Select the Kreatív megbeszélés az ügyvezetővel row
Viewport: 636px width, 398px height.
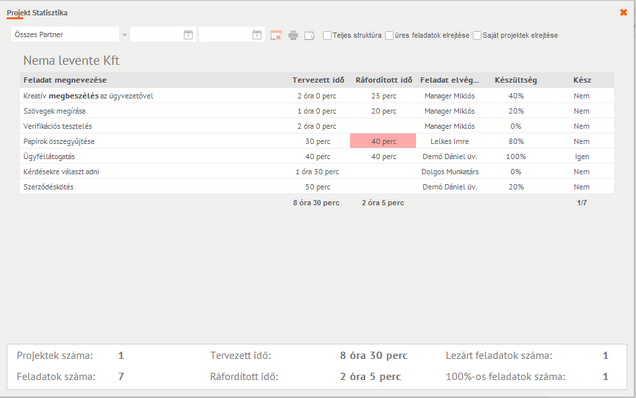coord(317,96)
